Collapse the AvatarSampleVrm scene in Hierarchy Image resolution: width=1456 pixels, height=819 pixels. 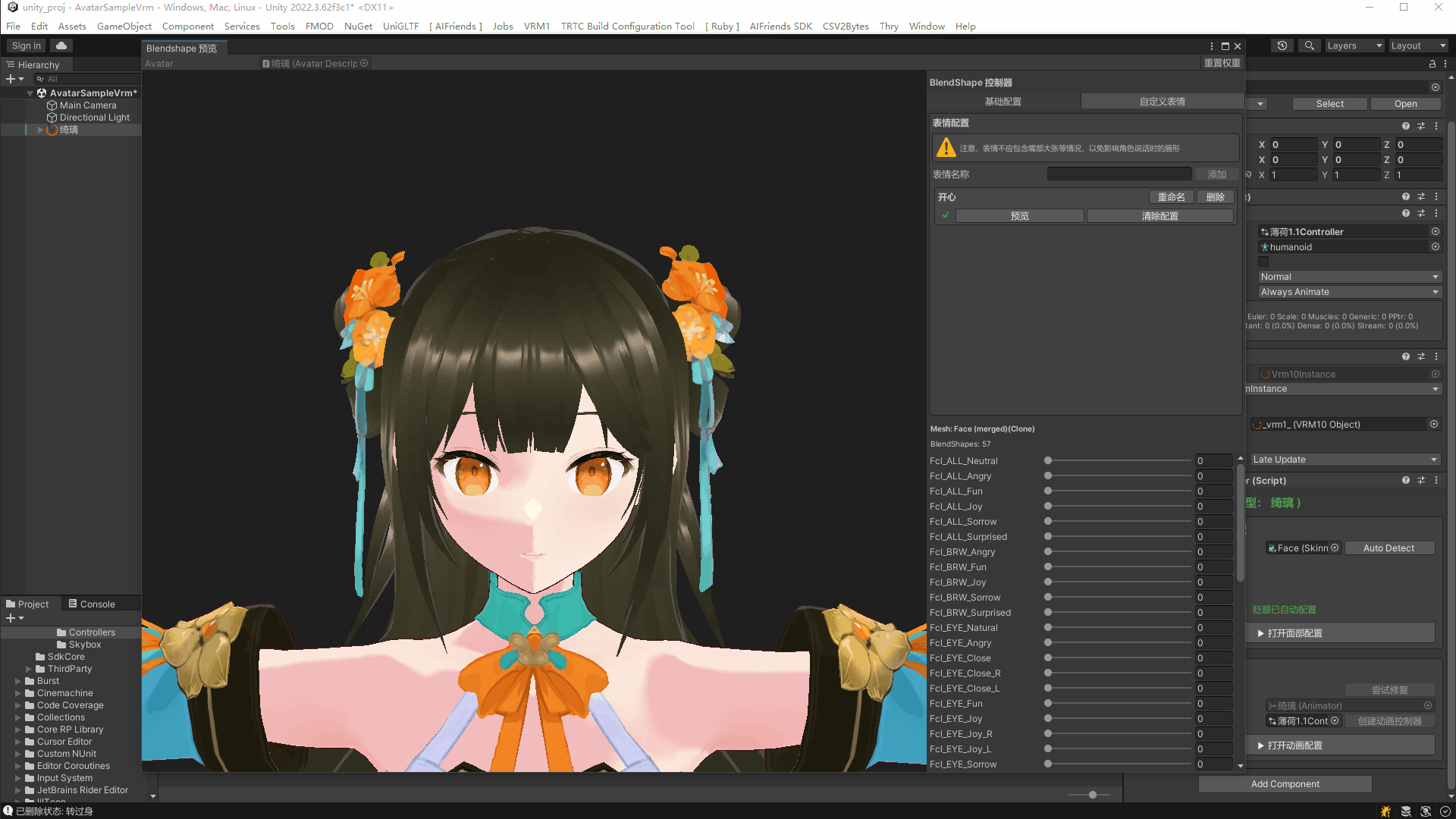[x=30, y=93]
